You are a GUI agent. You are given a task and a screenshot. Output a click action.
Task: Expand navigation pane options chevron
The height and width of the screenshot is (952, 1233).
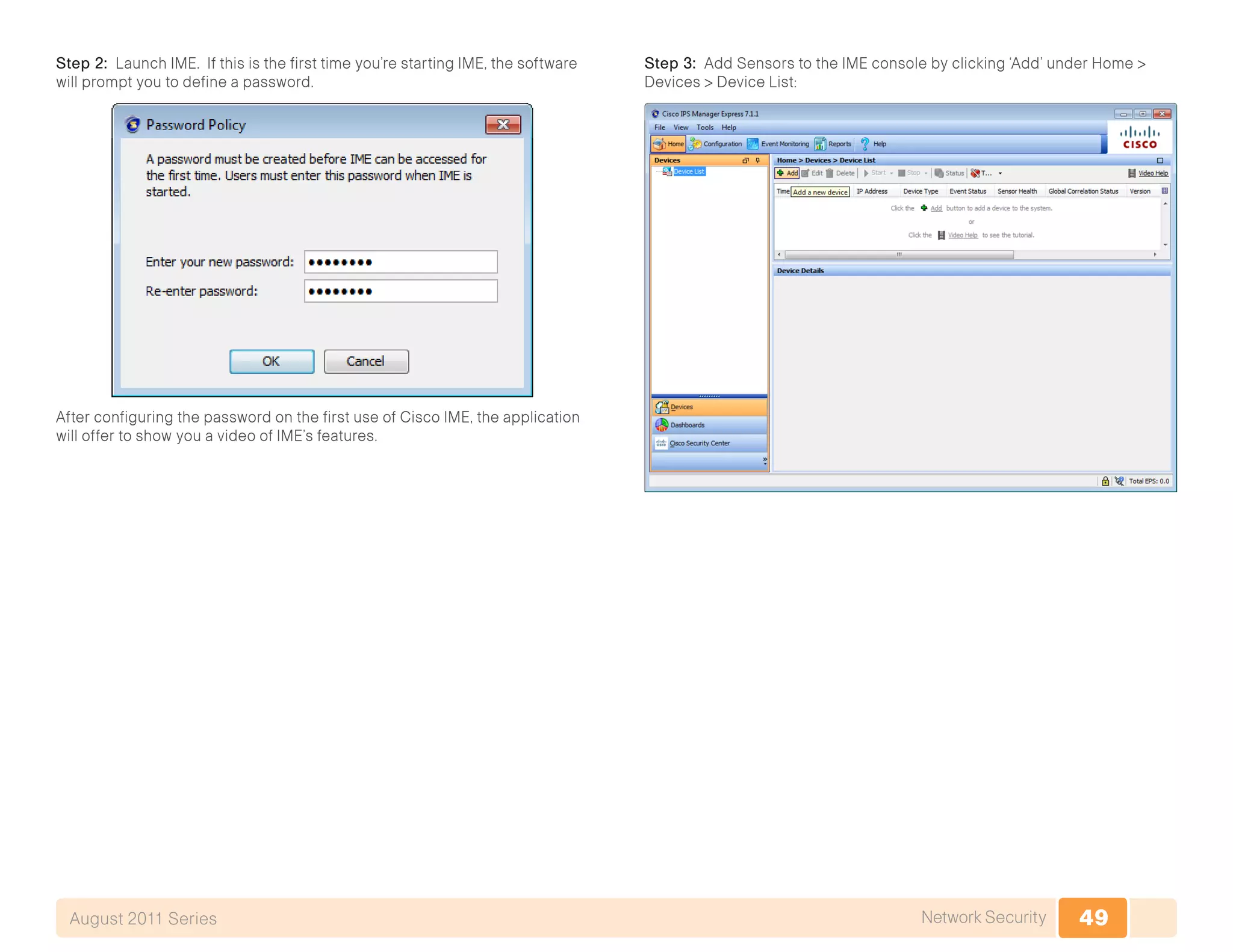coord(765,460)
